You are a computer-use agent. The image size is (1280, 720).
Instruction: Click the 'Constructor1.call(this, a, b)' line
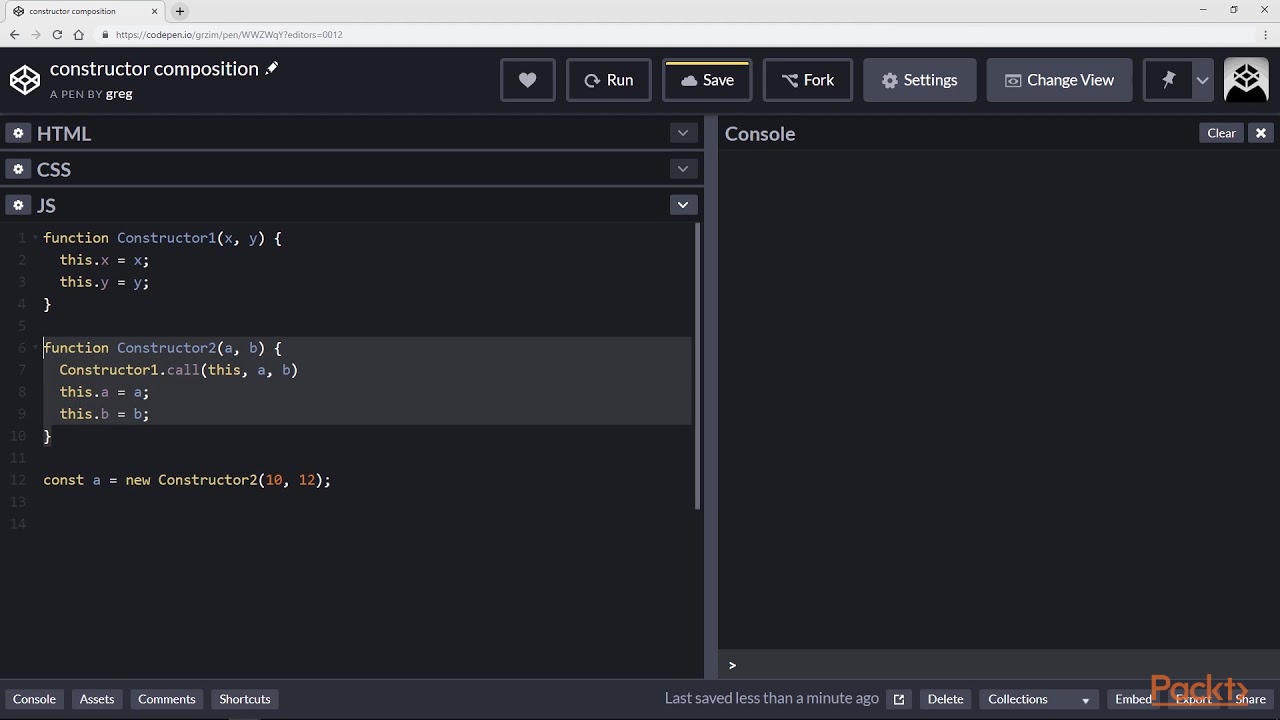(179, 370)
